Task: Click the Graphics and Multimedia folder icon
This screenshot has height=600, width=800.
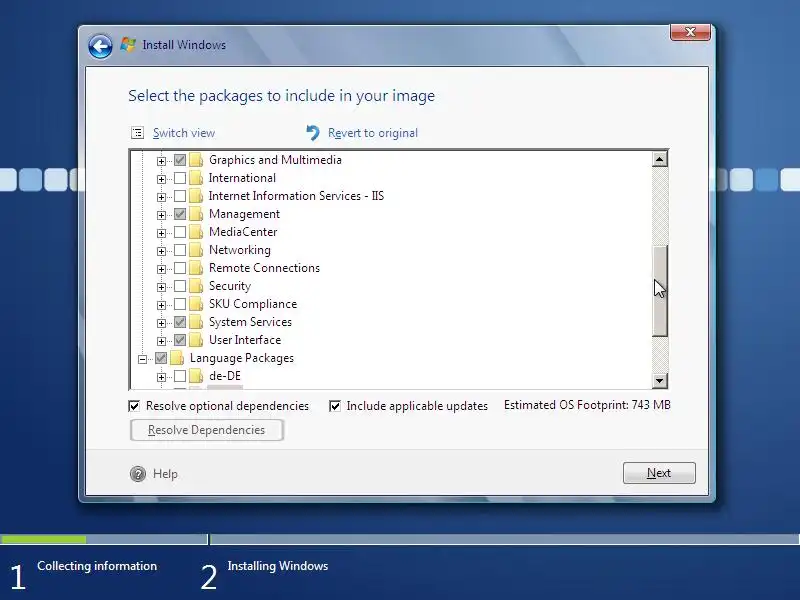Action: [196, 160]
